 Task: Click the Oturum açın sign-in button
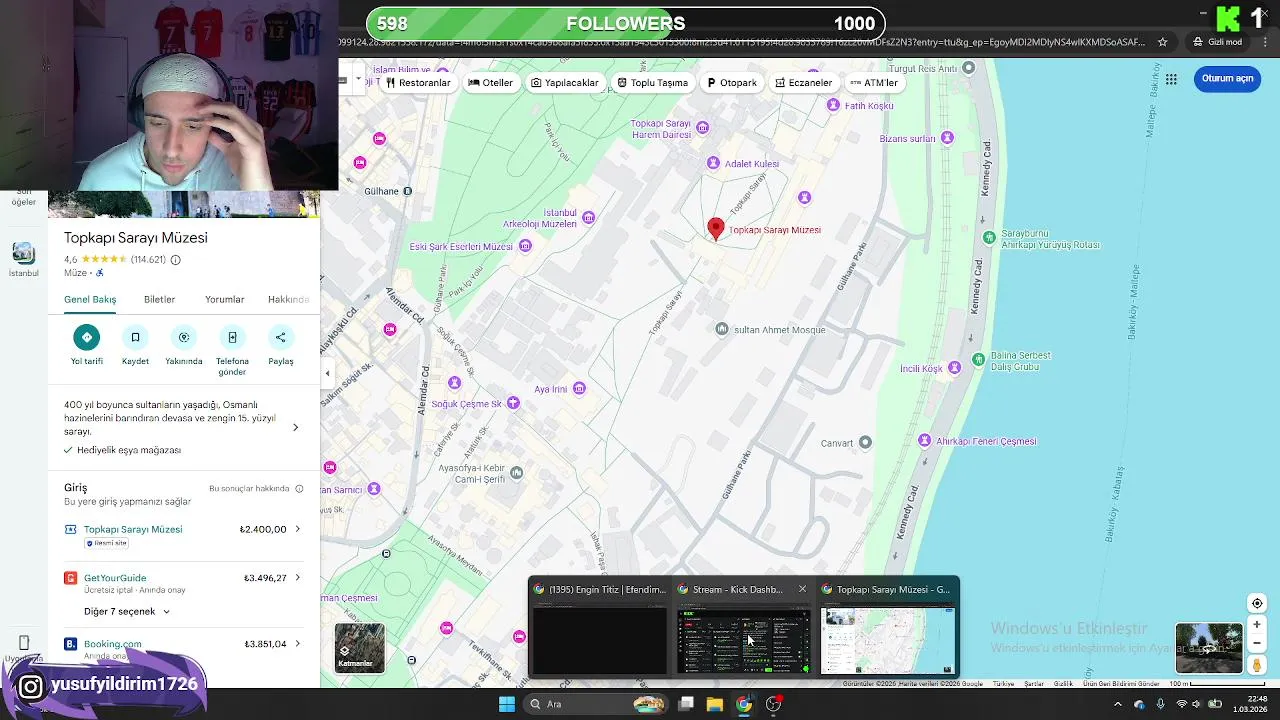pos(1227,79)
